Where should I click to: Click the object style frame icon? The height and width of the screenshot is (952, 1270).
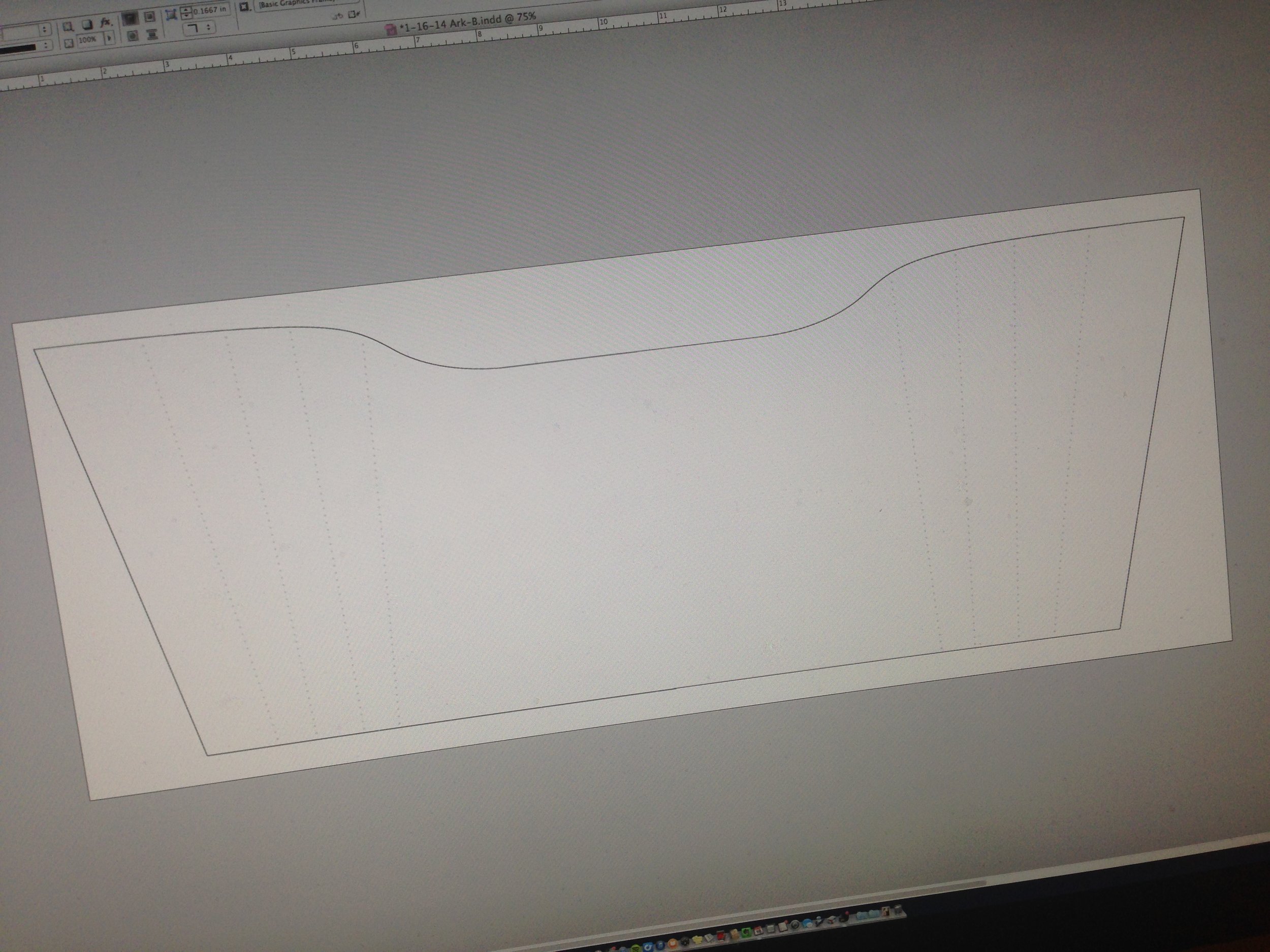pyautogui.click(x=244, y=7)
